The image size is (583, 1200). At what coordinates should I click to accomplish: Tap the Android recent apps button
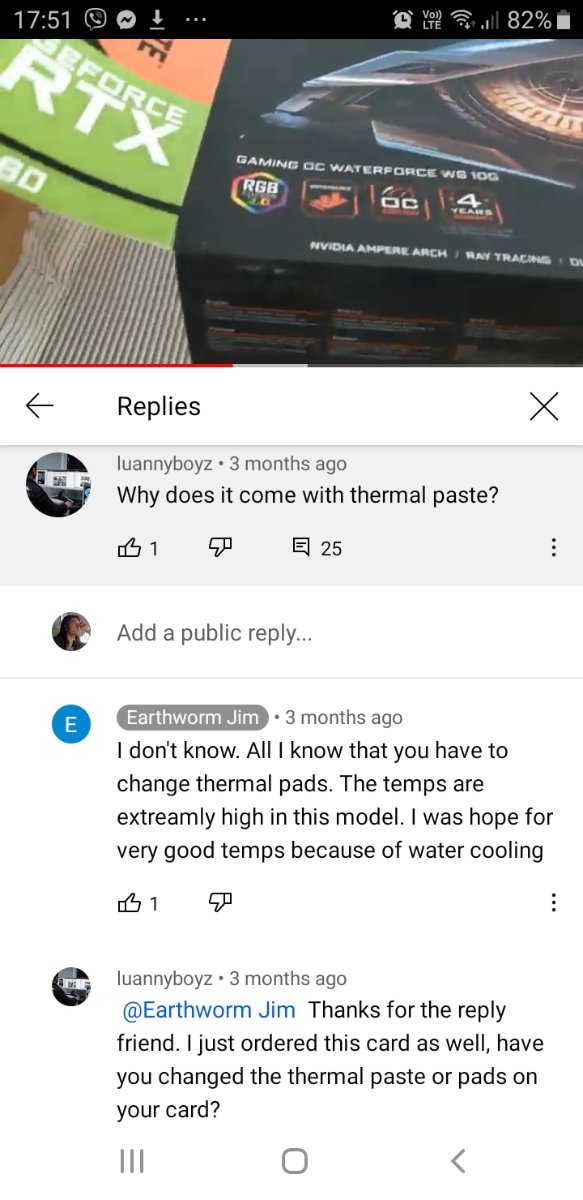[x=132, y=1160]
